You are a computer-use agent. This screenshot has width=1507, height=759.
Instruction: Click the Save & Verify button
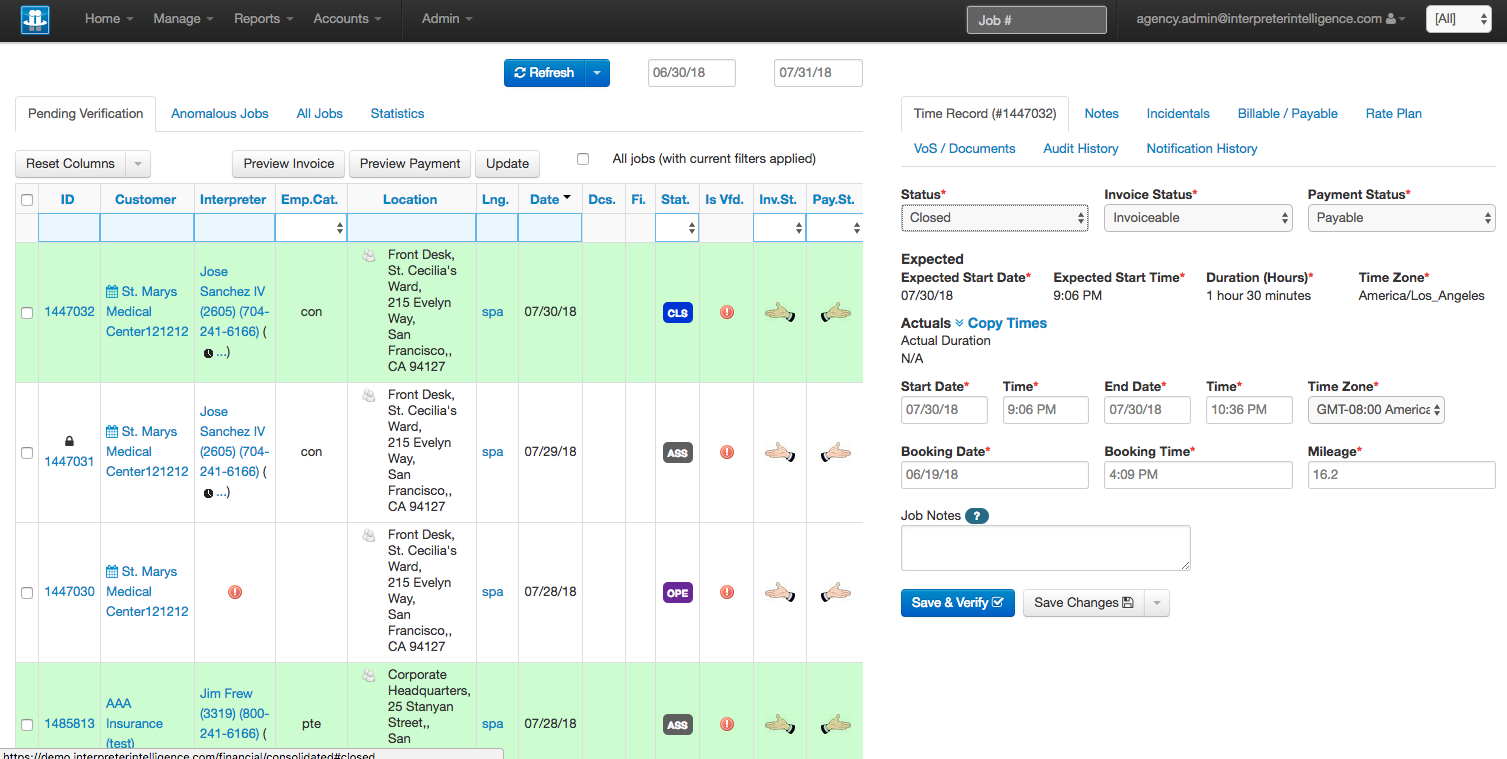[x=958, y=603]
